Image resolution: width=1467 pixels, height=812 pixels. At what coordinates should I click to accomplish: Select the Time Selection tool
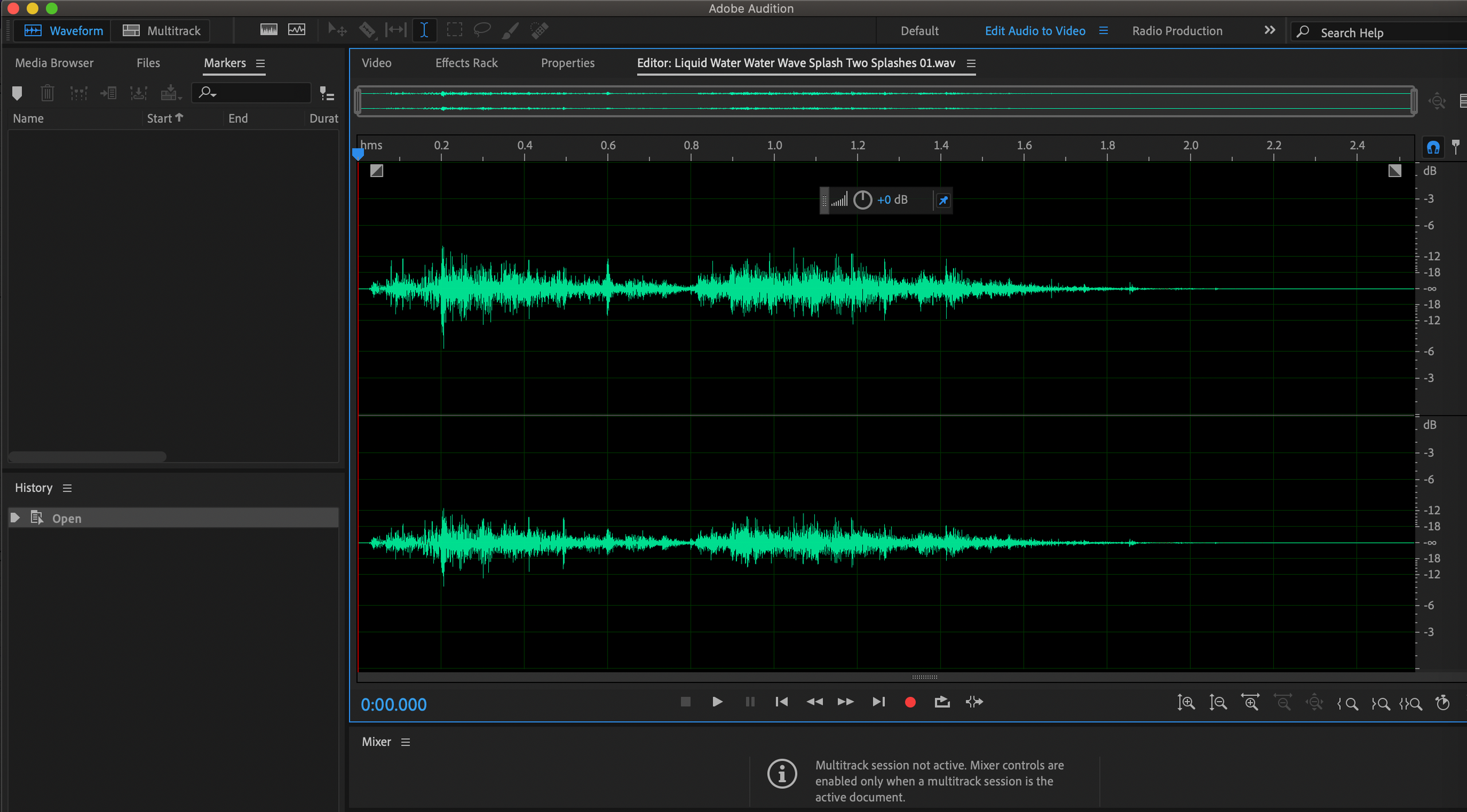tap(424, 30)
